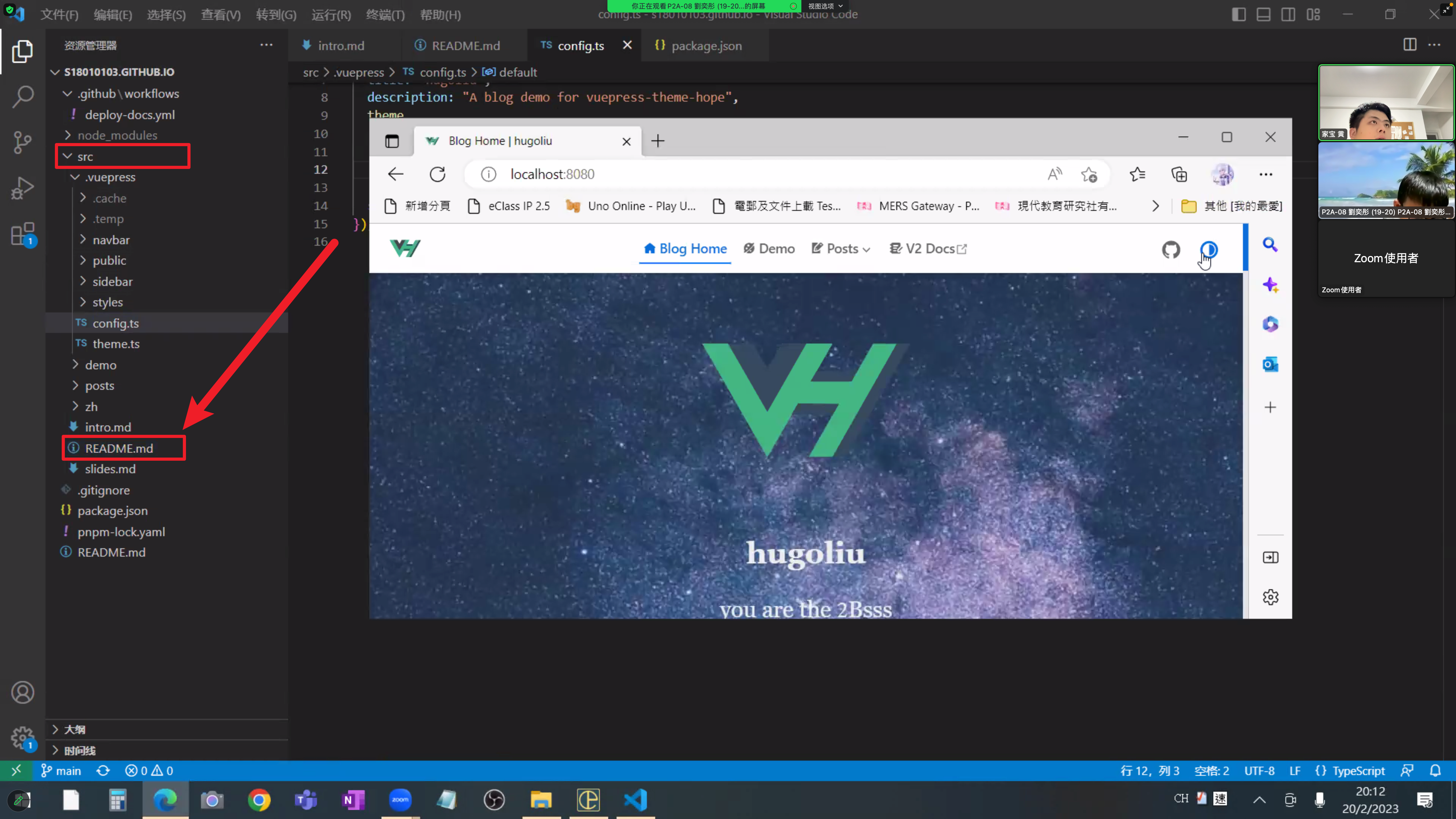Image resolution: width=1456 pixels, height=819 pixels.
Task: Open File Explorer from the taskbar
Action: 541,800
